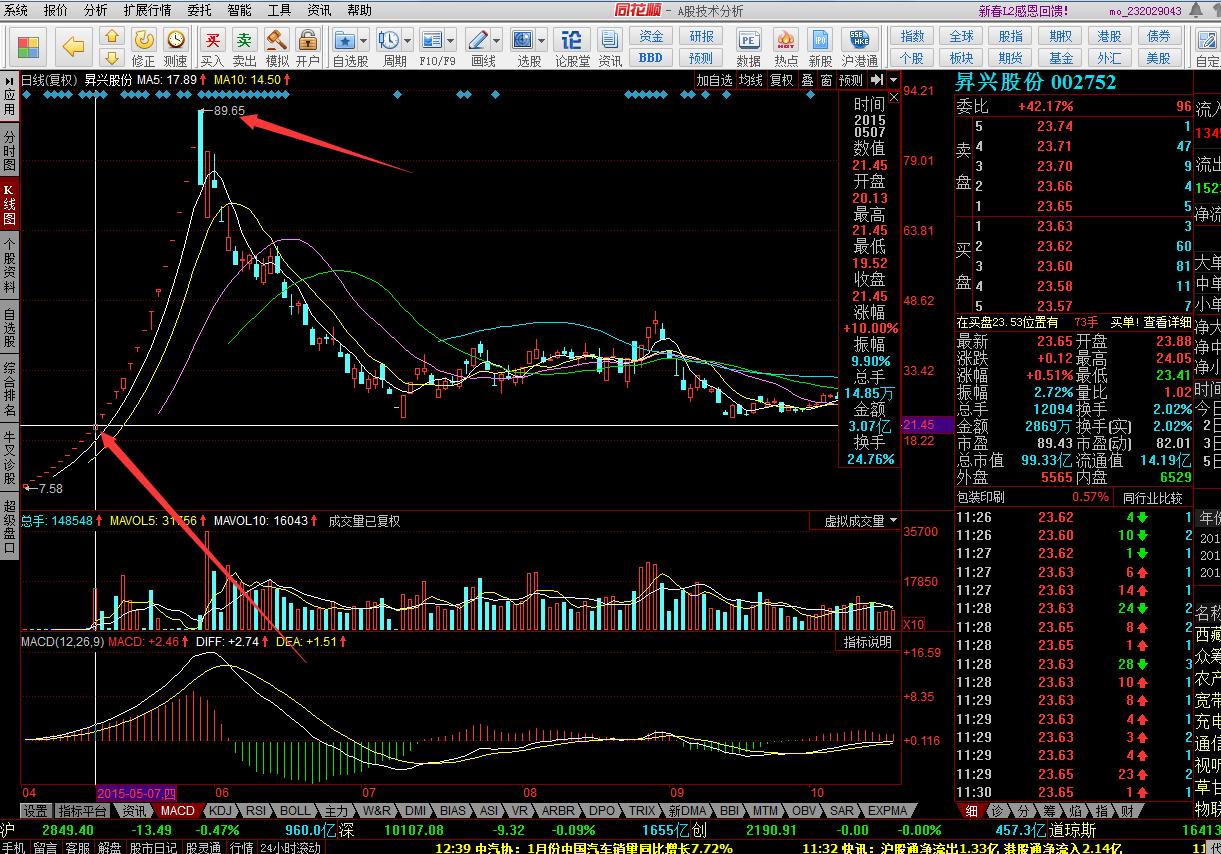Click the down arrow toolbar icon

point(112,58)
